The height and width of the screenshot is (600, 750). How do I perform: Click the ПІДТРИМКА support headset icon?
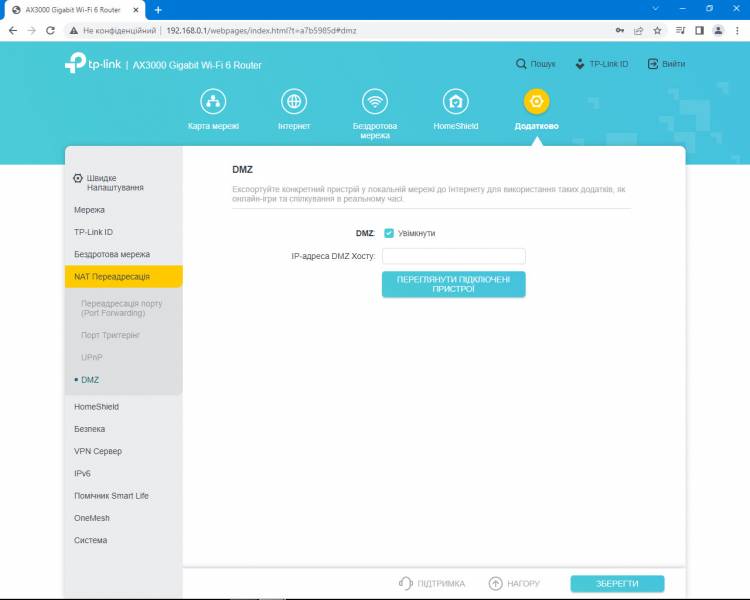(405, 583)
